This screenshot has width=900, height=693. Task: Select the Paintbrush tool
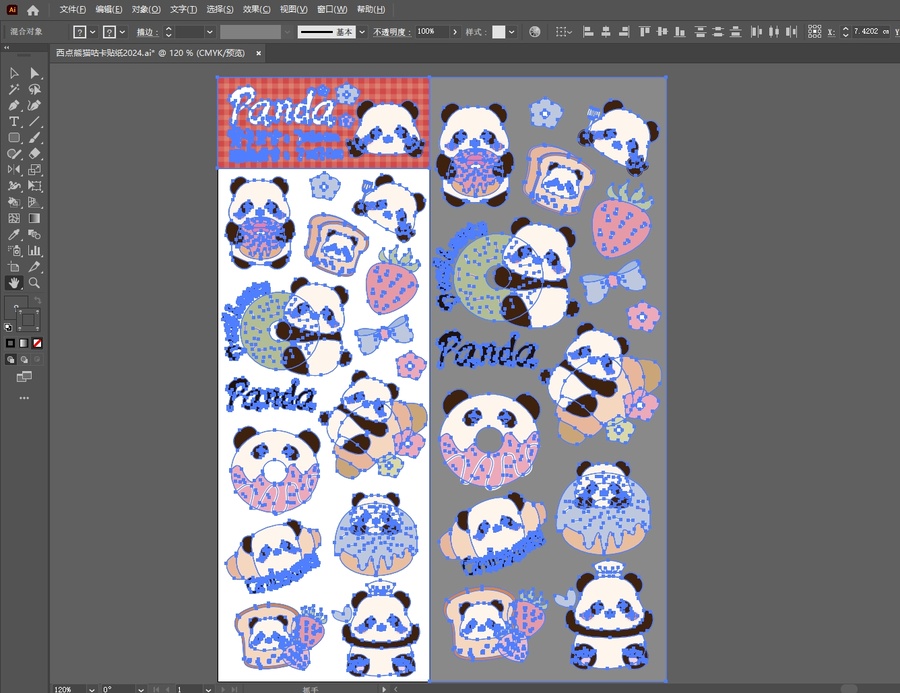(34, 137)
